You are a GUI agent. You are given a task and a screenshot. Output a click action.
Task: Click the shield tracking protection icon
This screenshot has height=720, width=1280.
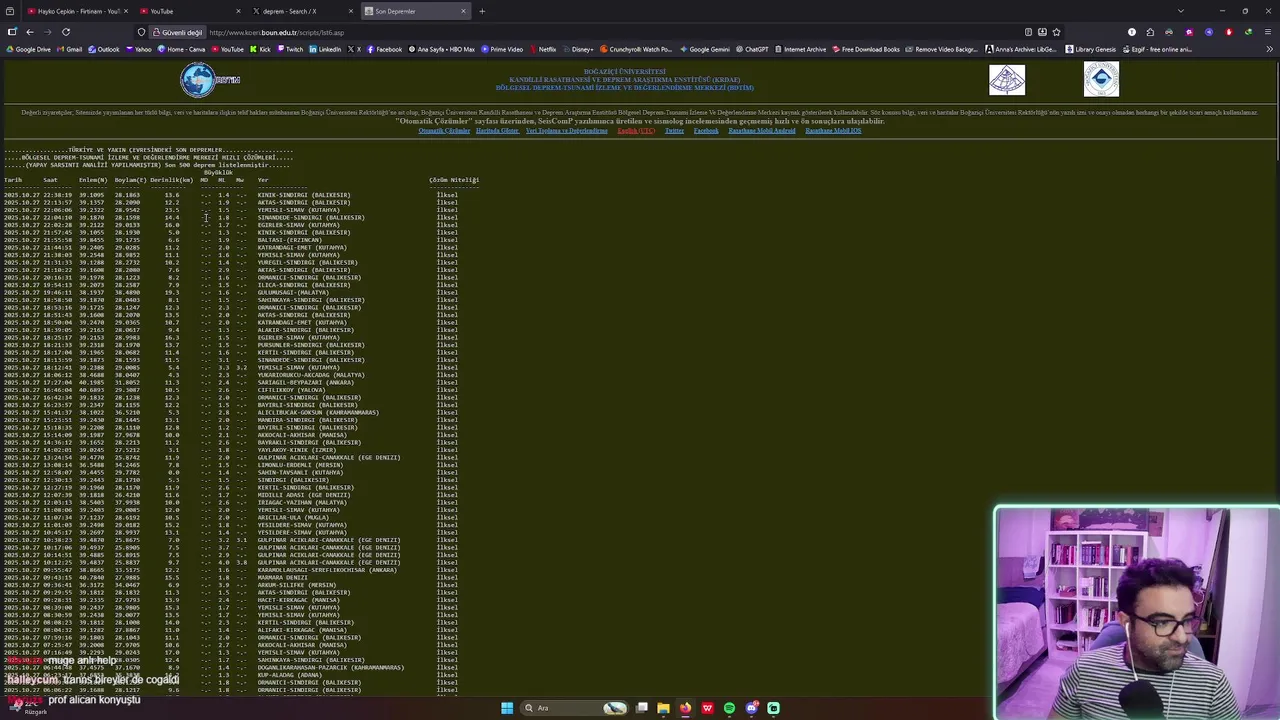point(141,32)
